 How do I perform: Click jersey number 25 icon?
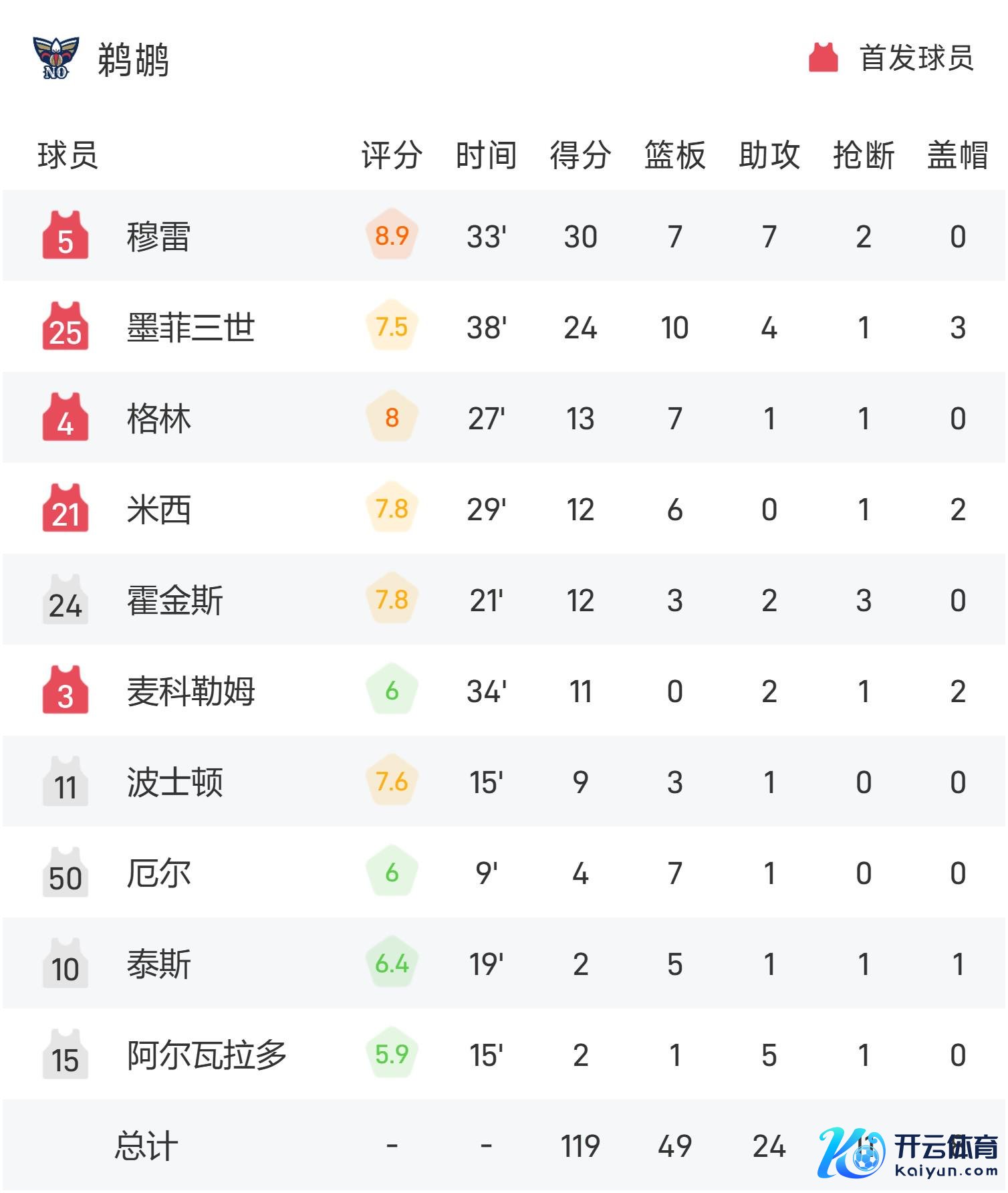pos(65,328)
